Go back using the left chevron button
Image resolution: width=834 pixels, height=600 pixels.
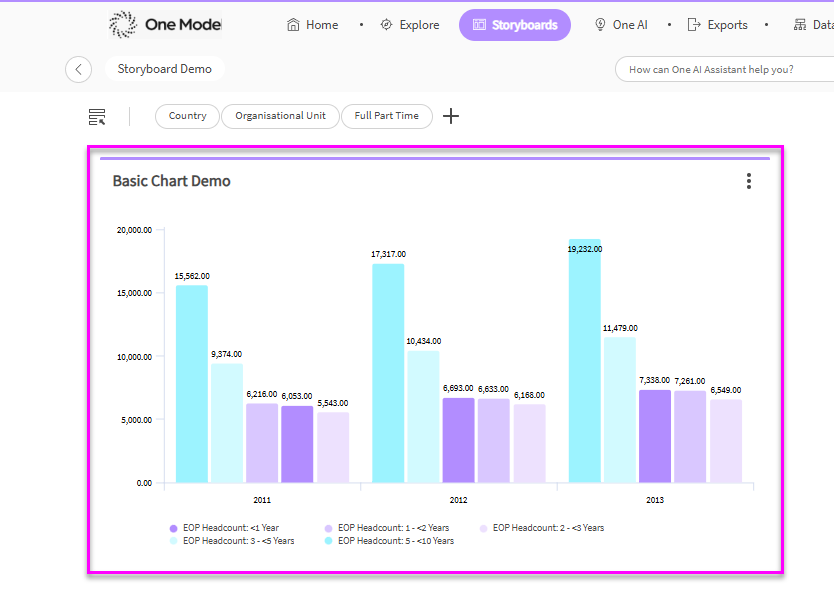tap(78, 69)
